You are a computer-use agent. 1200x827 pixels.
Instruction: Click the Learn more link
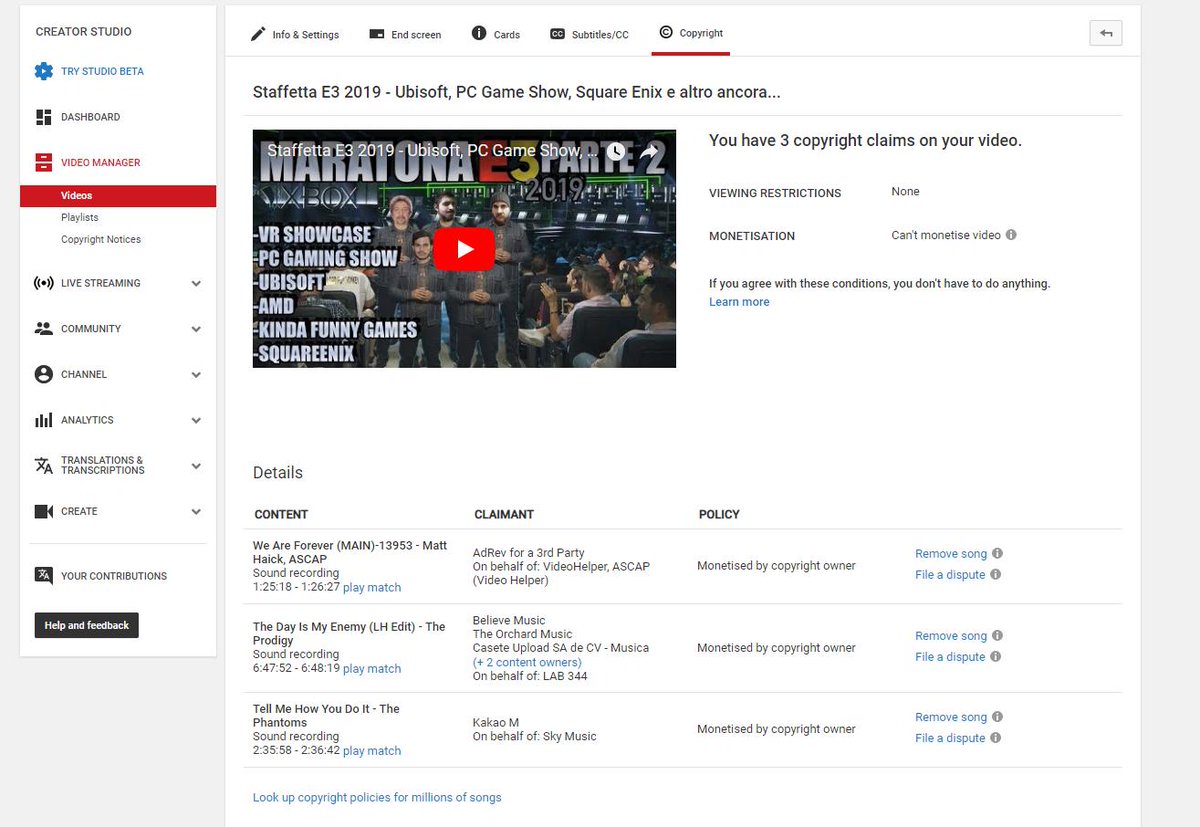(739, 302)
